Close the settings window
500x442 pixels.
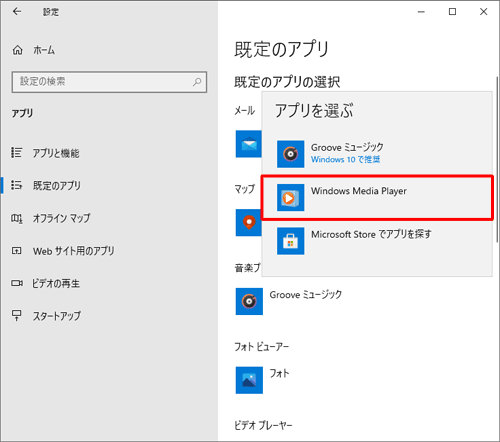483,12
